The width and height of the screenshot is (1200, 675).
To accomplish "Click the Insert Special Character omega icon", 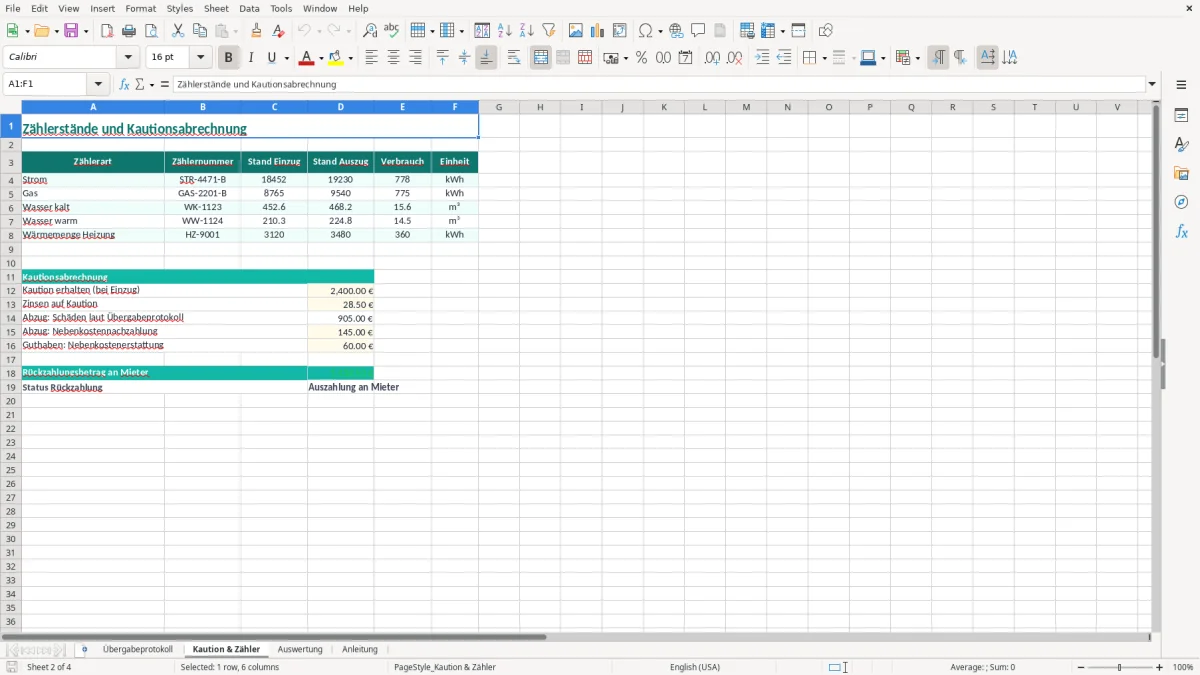I will click(x=645, y=31).
